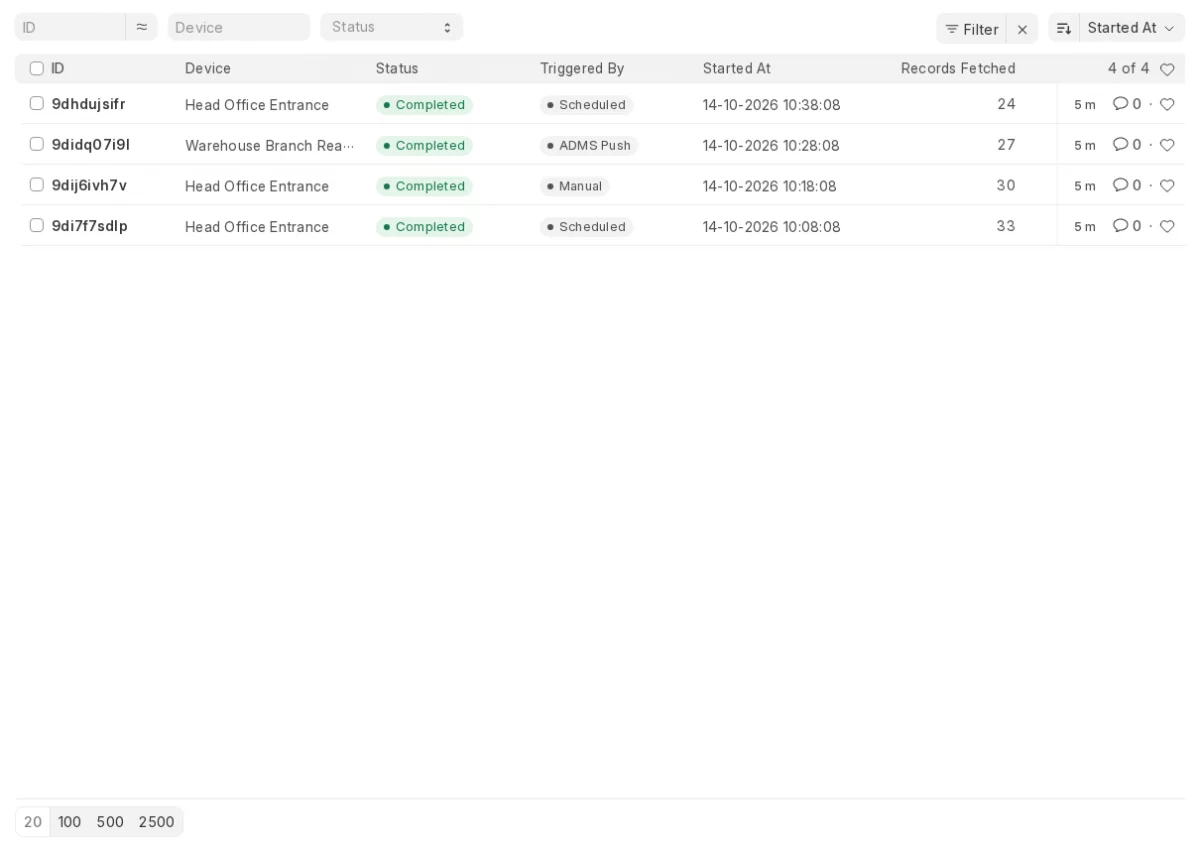1200x844 pixels.
Task: Open comments for row 9di7f7sdlp
Action: tap(1127, 226)
